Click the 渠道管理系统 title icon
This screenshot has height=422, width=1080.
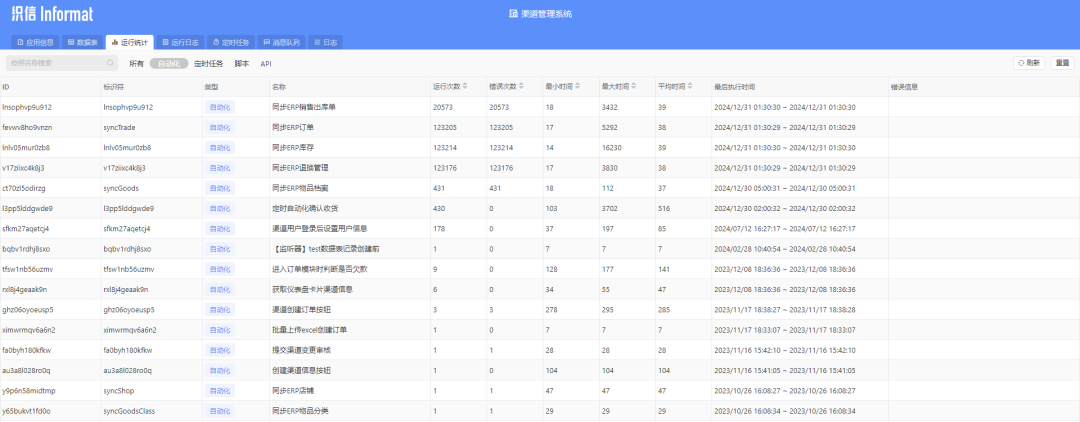coord(513,14)
